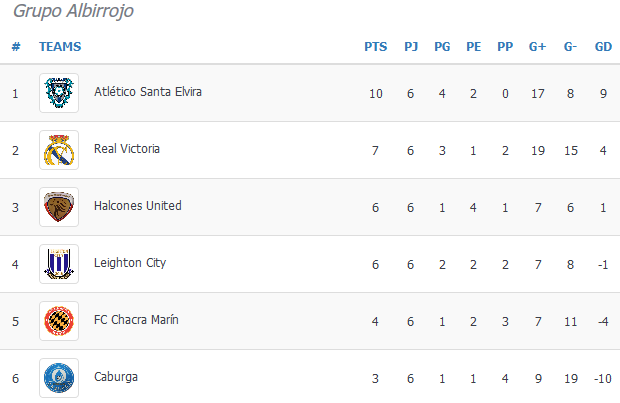
Task: Click the Real Victoria team crest
Action: (x=59, y=150)
